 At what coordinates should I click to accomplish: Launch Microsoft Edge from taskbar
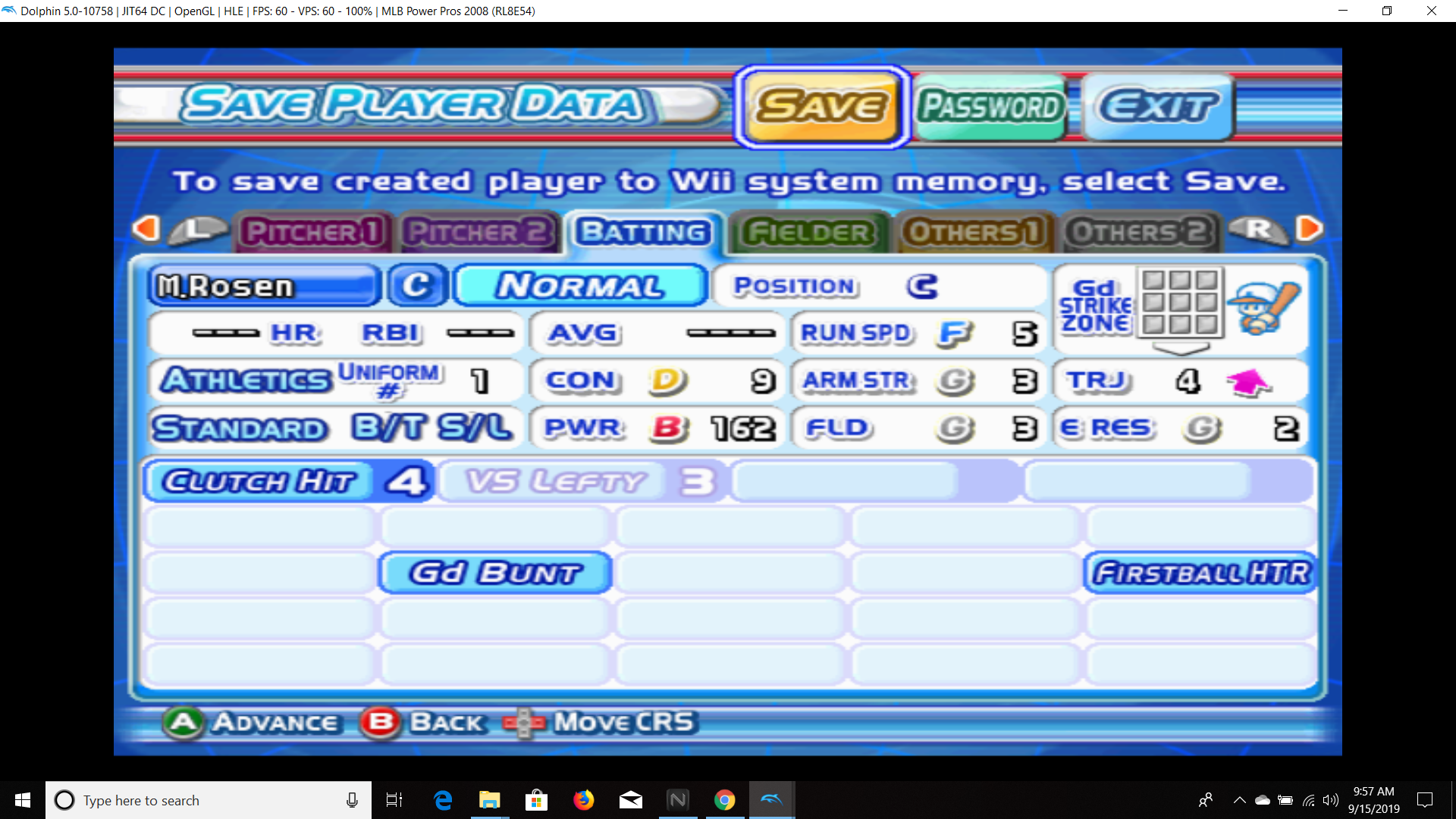tap(443, 800)
